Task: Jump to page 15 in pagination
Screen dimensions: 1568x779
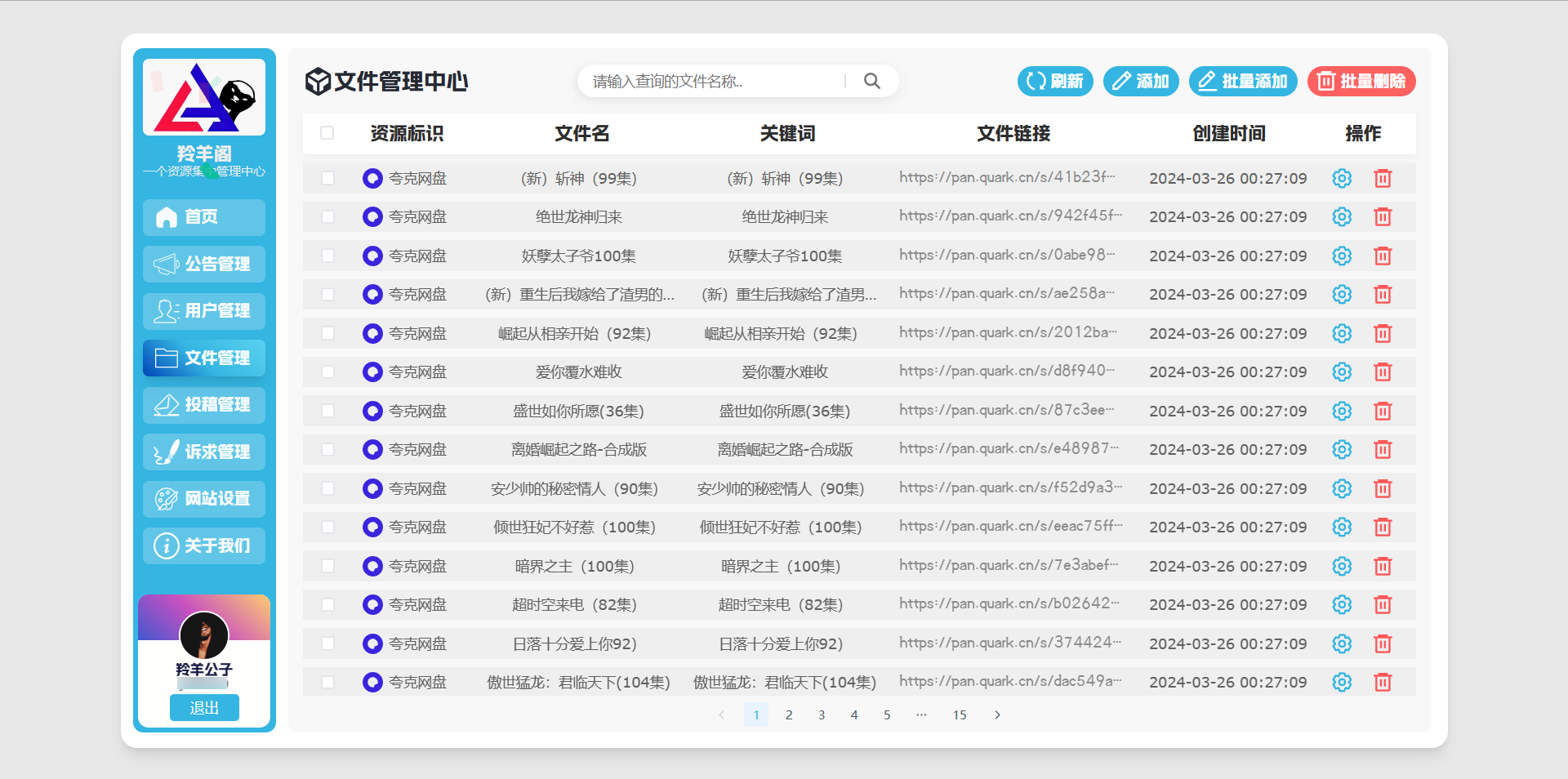Action: pyautogui.click(x=960, y=714)
